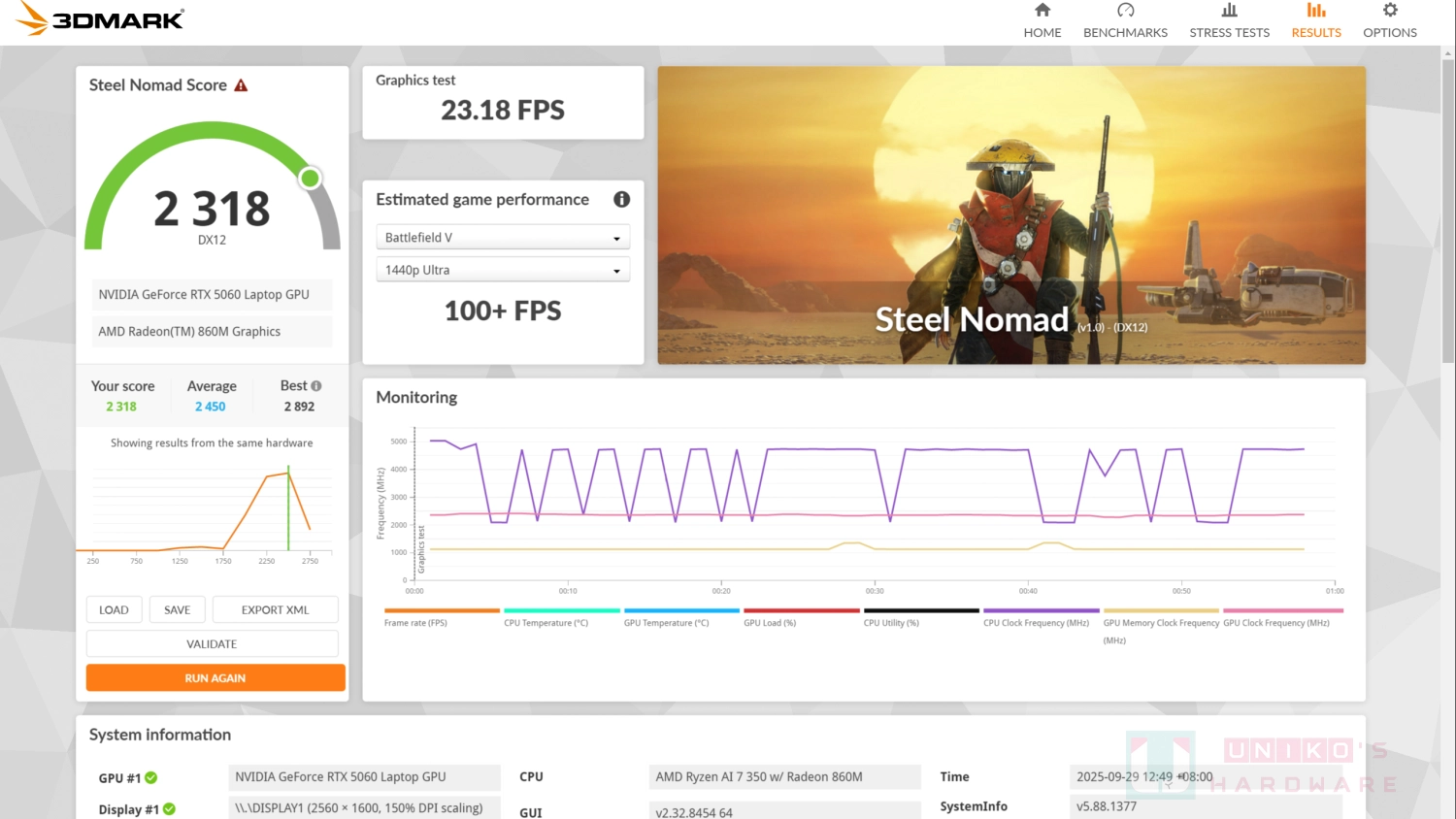The image size is (1456, 819).
Task: Click the score warning triangle icon
Action: point(241,85)
